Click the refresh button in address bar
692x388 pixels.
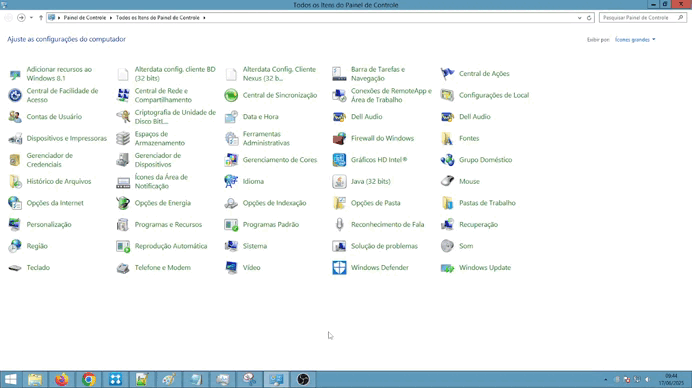pyautogui.click(x=589, y=18)
